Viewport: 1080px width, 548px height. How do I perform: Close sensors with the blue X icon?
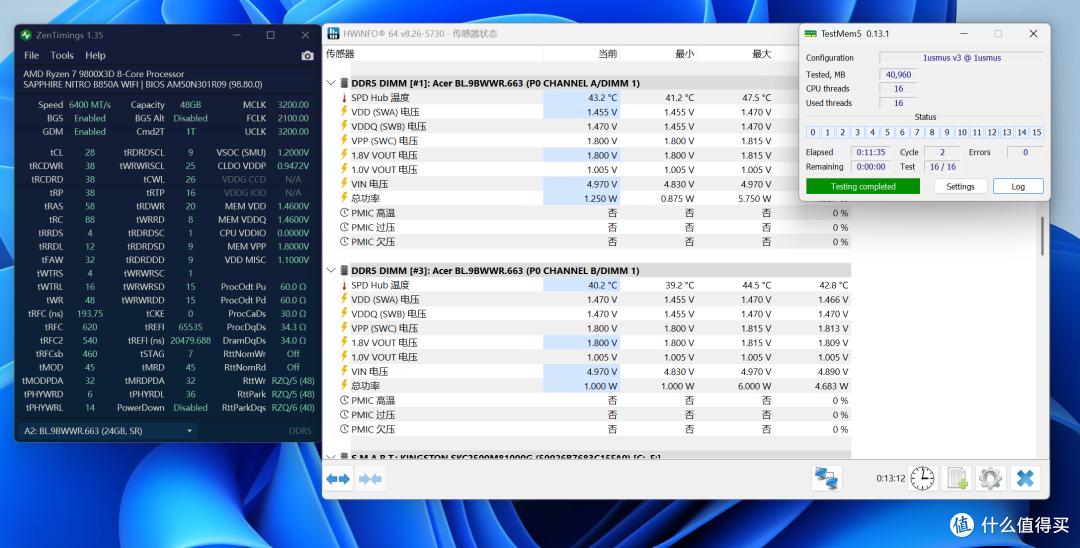1025,478
